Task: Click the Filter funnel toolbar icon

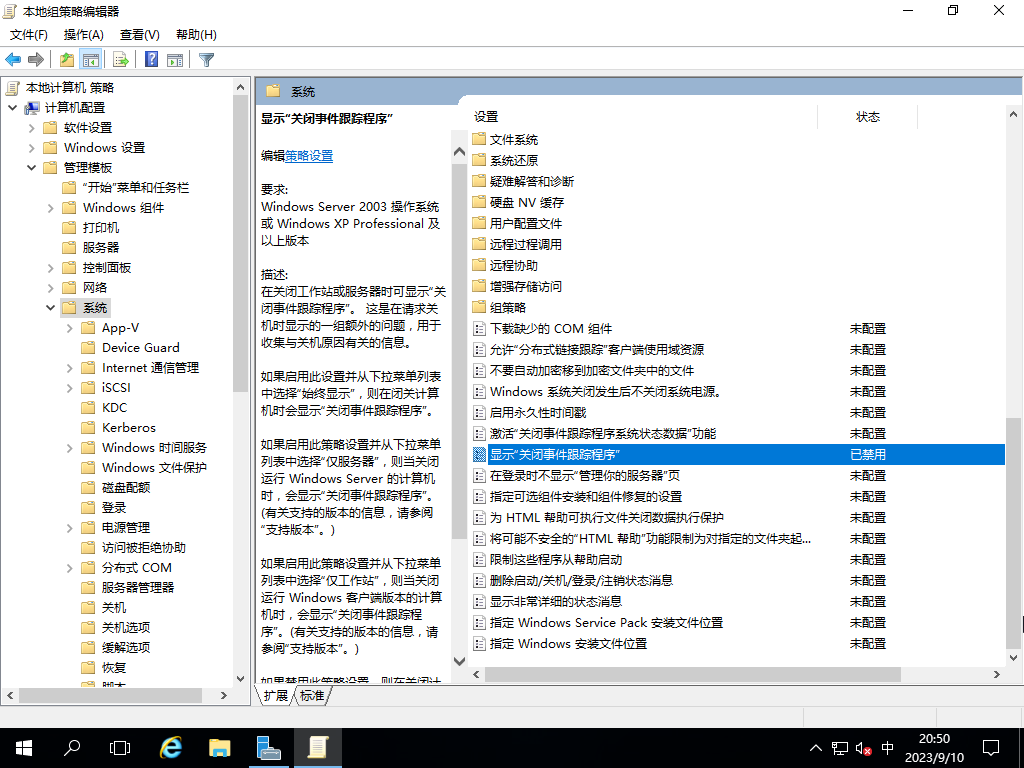Action: click(206, 59)
